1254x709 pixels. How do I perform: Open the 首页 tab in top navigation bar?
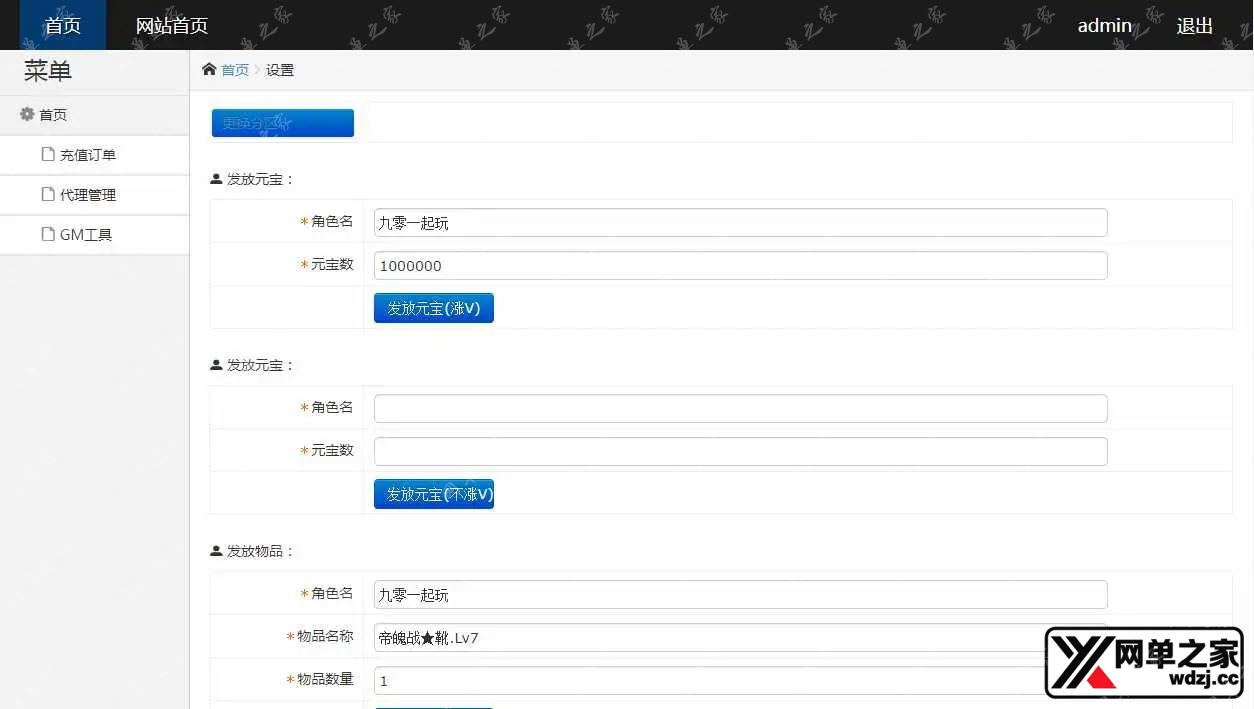point(63,26)
